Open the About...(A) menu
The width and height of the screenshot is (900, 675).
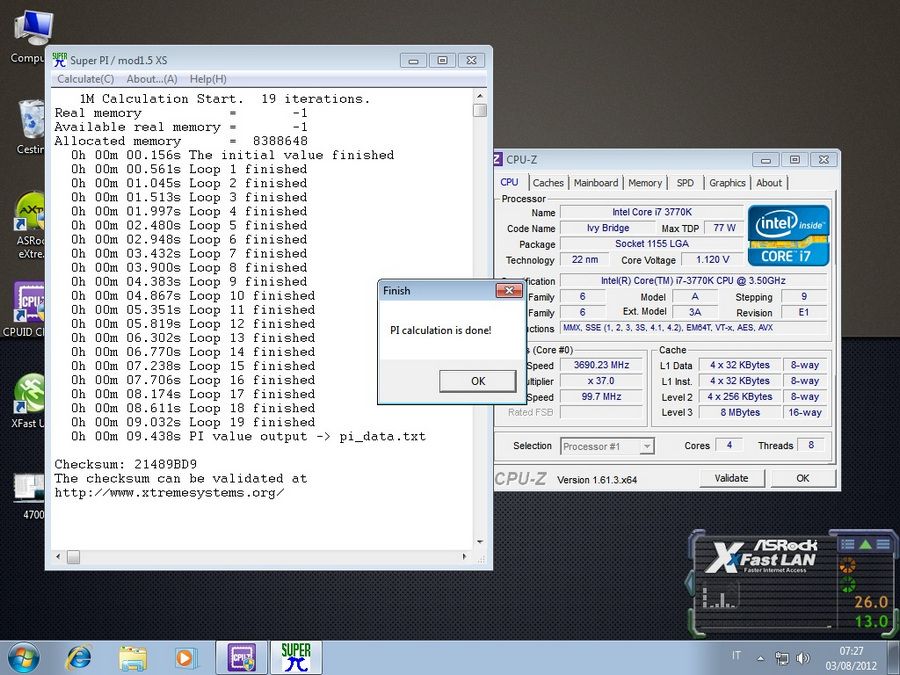152,79
